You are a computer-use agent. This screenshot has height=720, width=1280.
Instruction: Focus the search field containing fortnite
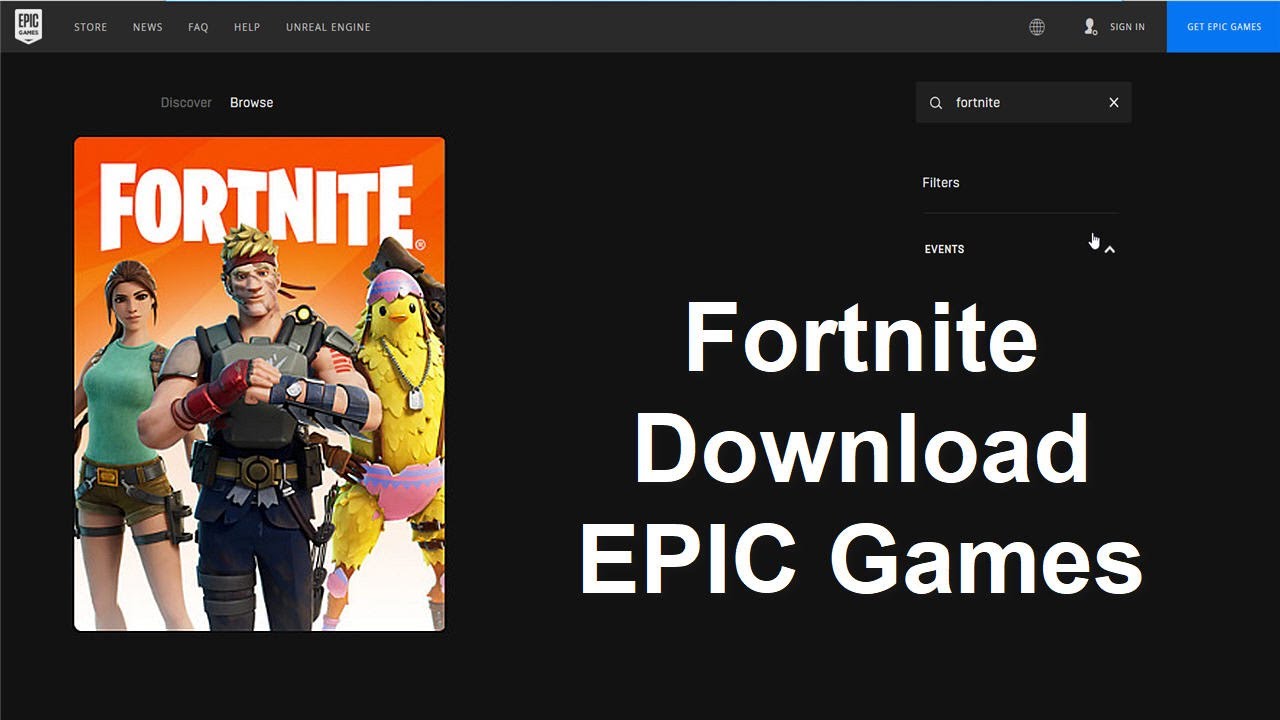click(1023, 103)
